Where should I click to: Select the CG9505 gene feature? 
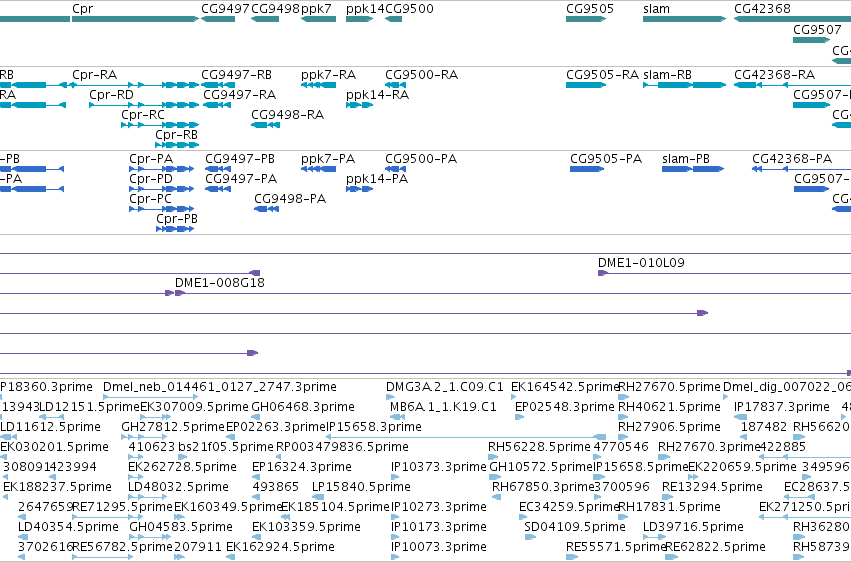(586, 19)
